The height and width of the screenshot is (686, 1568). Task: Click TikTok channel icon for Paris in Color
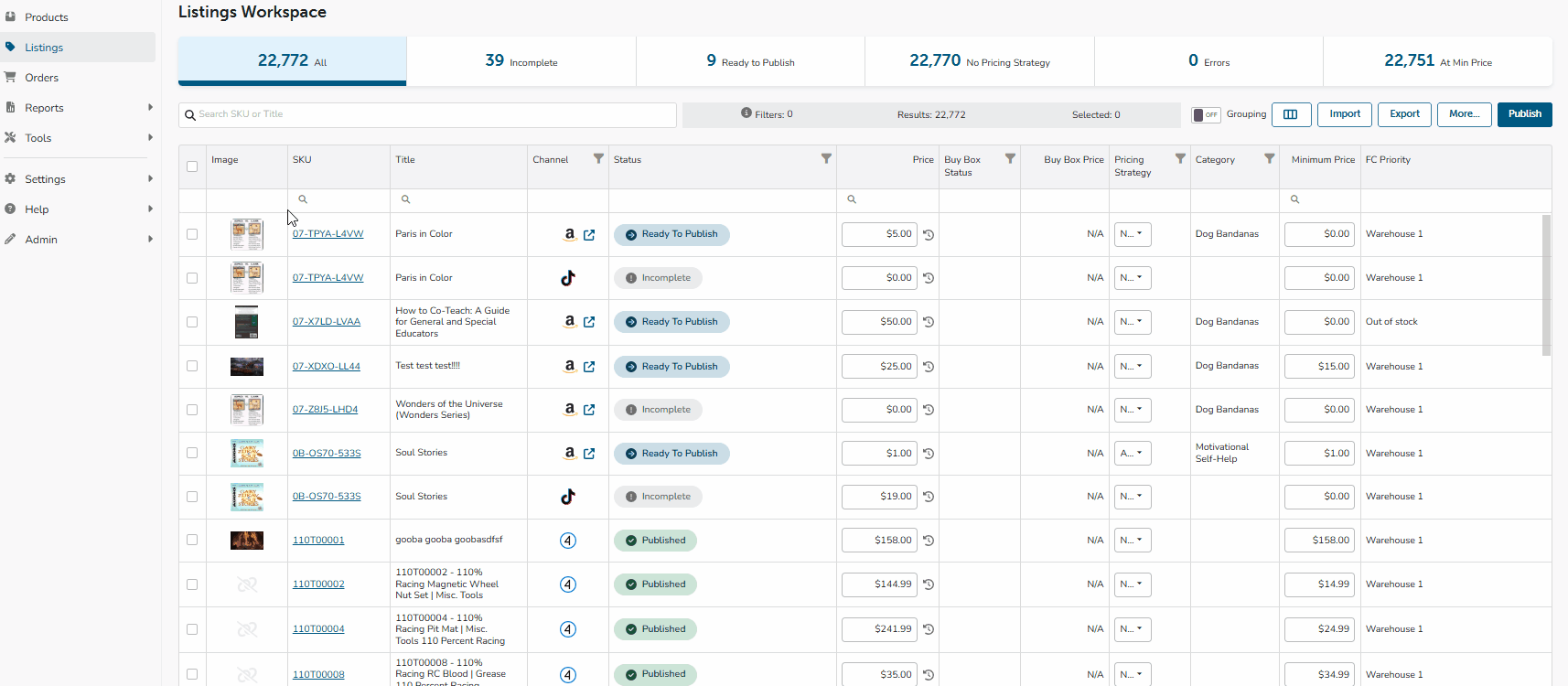568,278
